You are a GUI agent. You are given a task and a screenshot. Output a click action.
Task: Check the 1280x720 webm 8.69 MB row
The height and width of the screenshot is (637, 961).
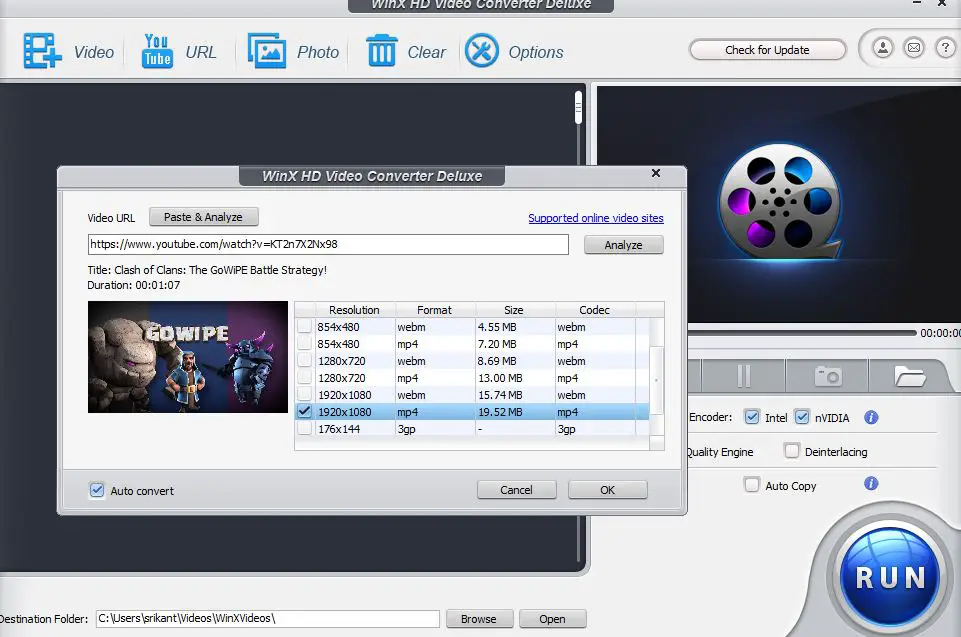[304, 361]
